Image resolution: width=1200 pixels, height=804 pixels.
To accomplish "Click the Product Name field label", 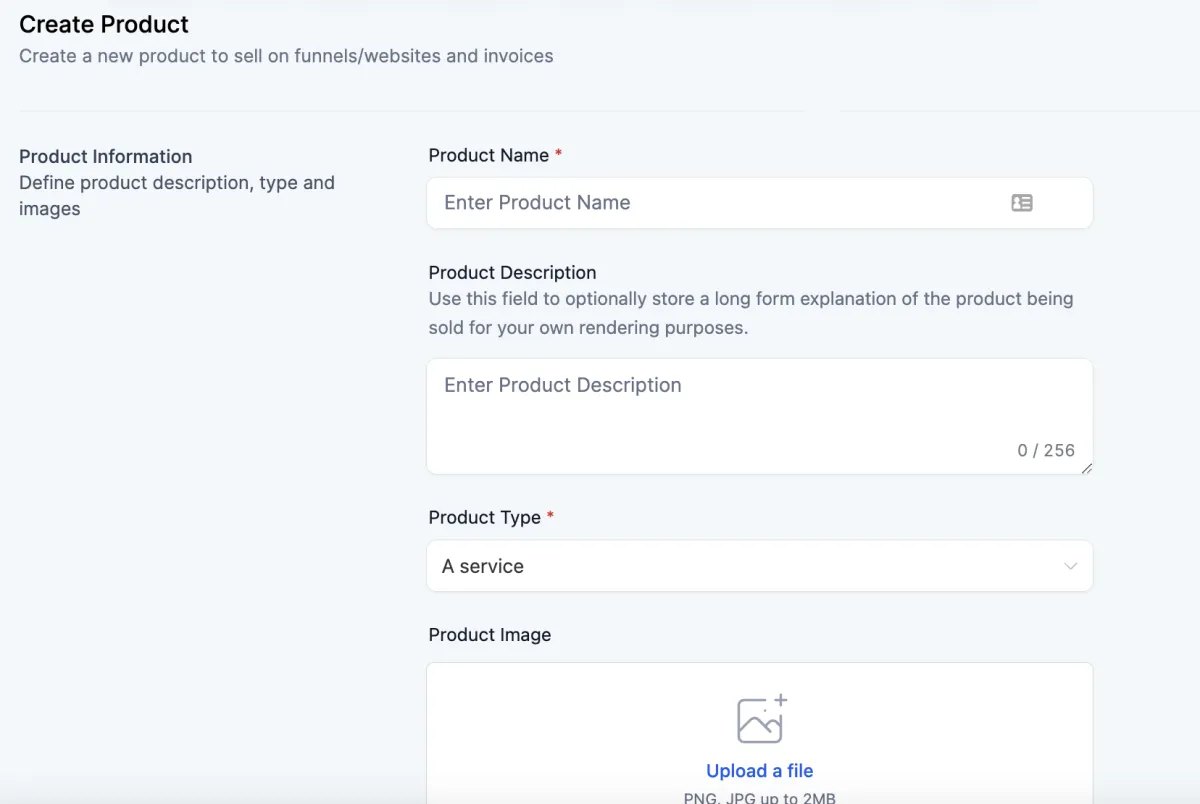I will pyautogui.click(x=488, y=155).
